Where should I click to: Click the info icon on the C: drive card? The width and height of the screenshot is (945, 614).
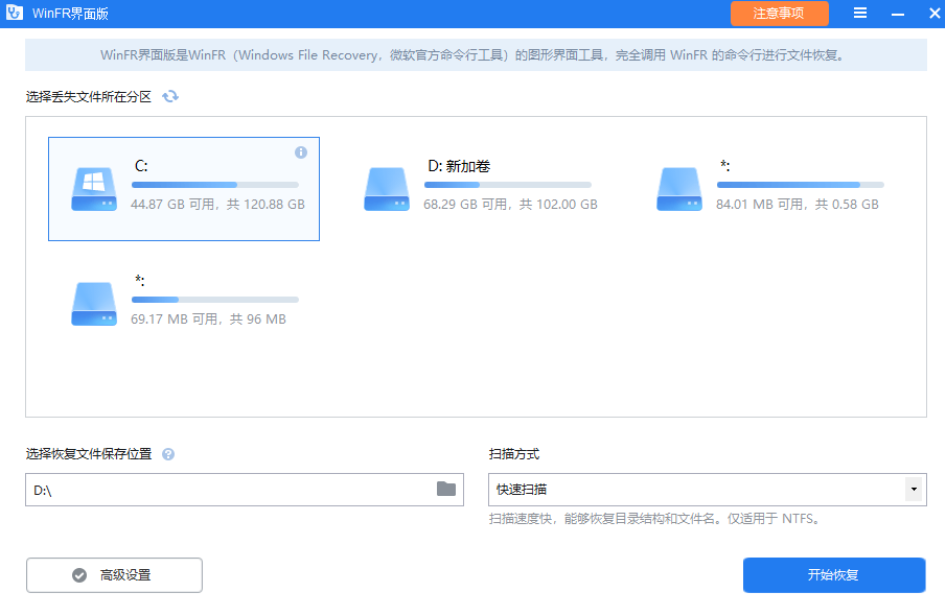pos(301,152)
